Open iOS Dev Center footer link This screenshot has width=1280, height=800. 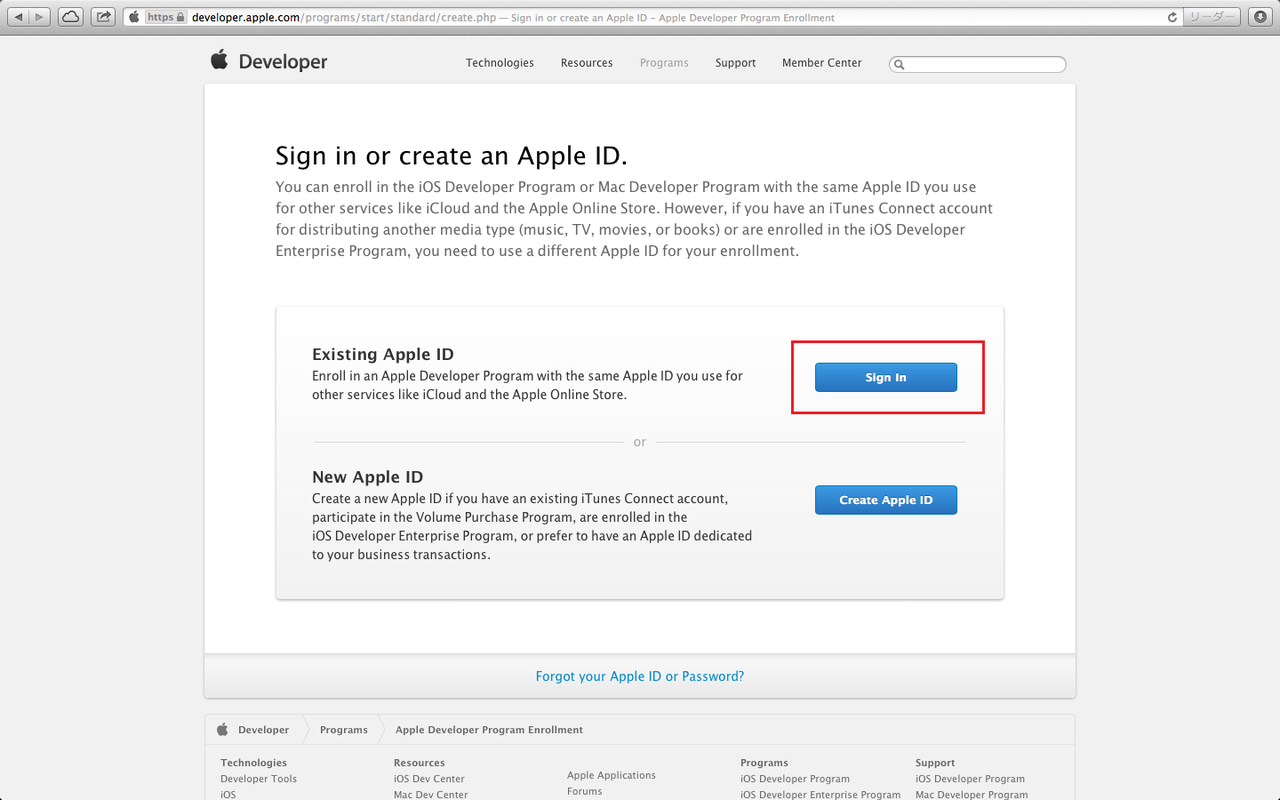[429, 779]
